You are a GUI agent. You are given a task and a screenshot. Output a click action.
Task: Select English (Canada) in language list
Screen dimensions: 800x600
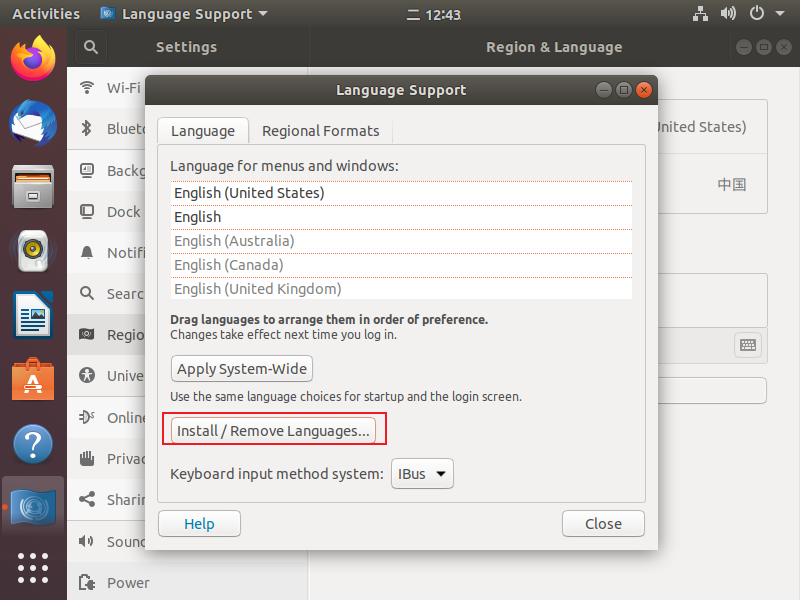[402, 265]
